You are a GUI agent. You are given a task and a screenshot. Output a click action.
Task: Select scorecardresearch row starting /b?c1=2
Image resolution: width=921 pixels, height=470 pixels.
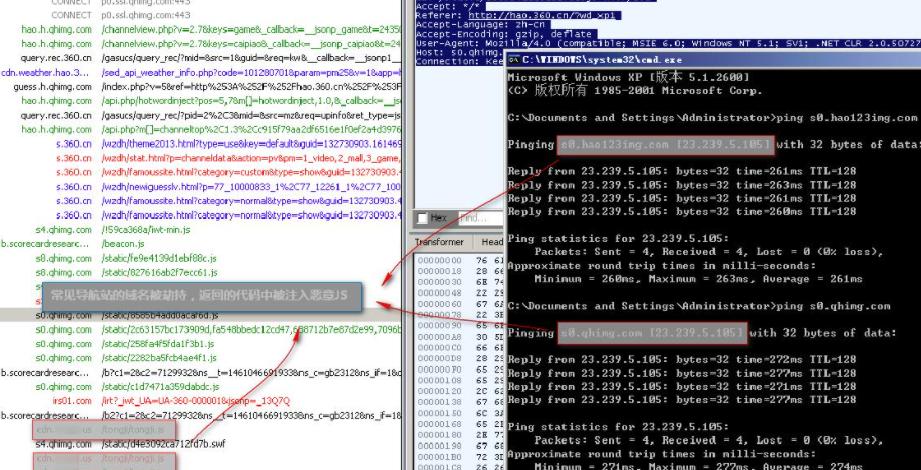point(201,372)
